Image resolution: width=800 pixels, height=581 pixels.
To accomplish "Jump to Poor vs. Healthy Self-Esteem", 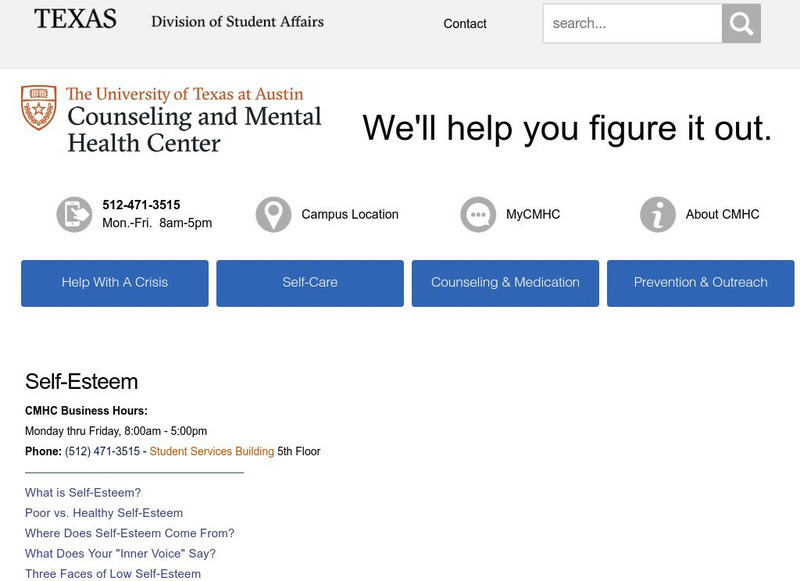I will click(x=104, y=513).
